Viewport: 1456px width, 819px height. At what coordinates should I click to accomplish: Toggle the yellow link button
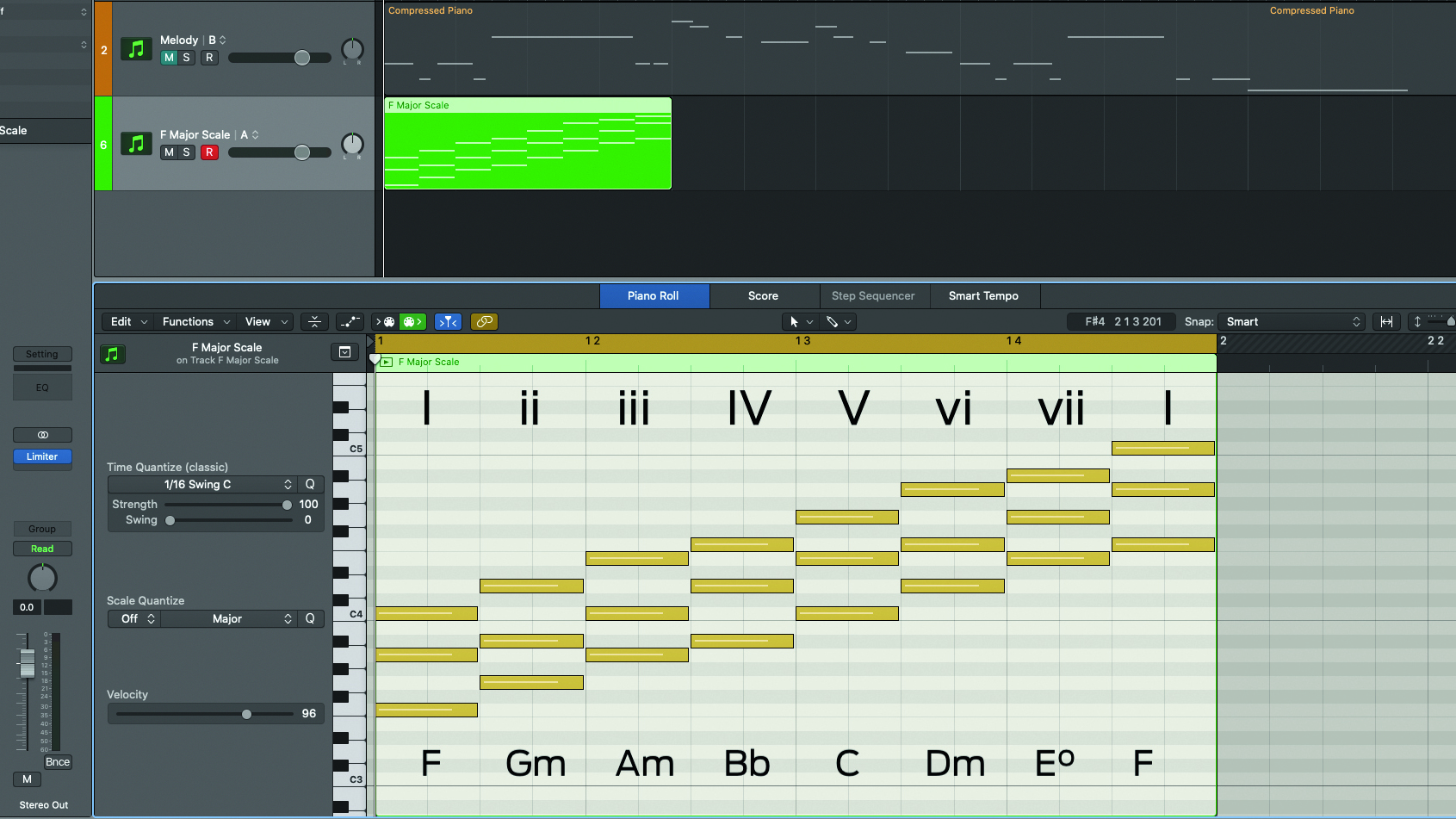(x=485, y=321)
